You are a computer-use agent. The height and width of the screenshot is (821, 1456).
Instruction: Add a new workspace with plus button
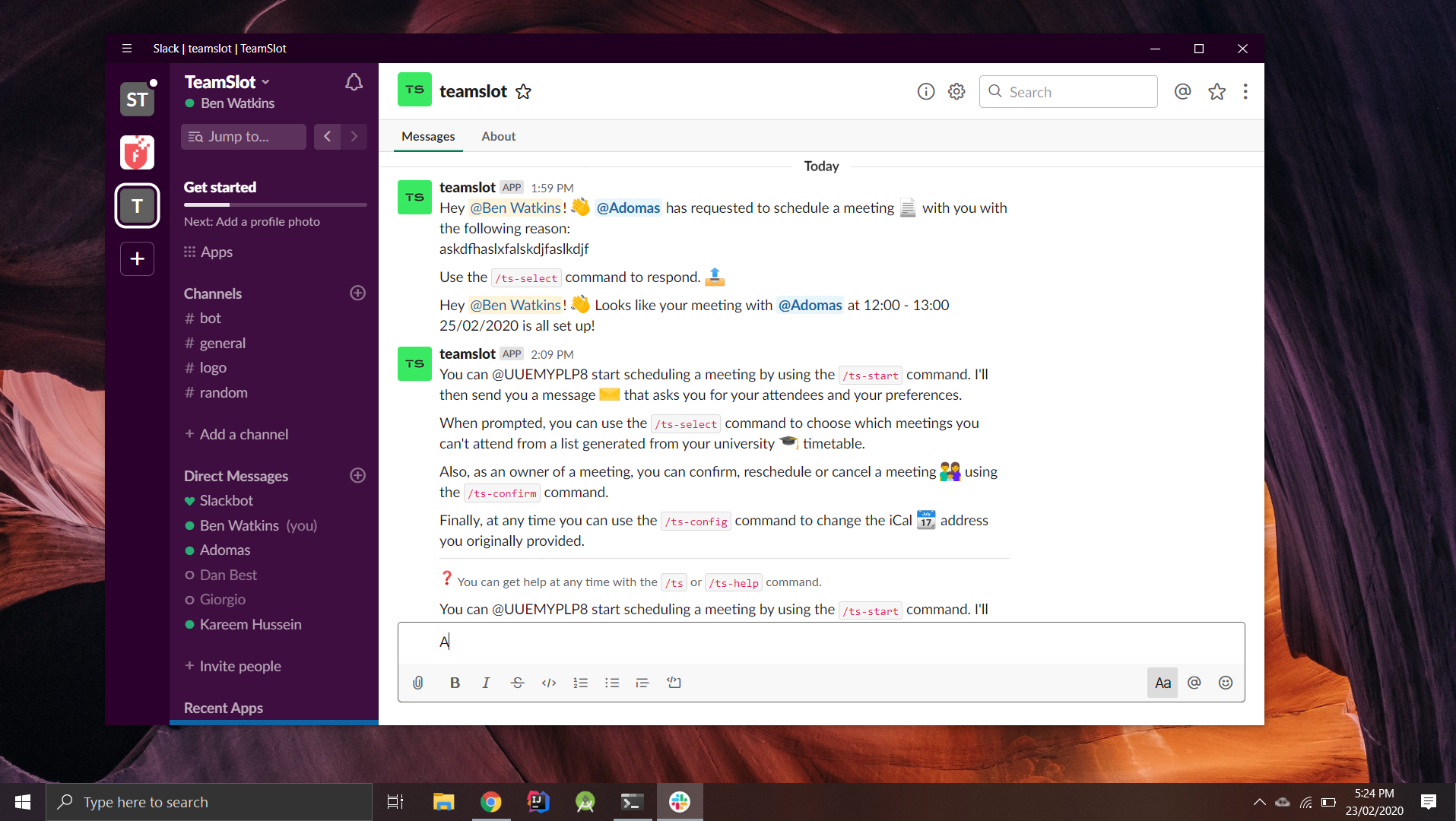coord(137,258)
